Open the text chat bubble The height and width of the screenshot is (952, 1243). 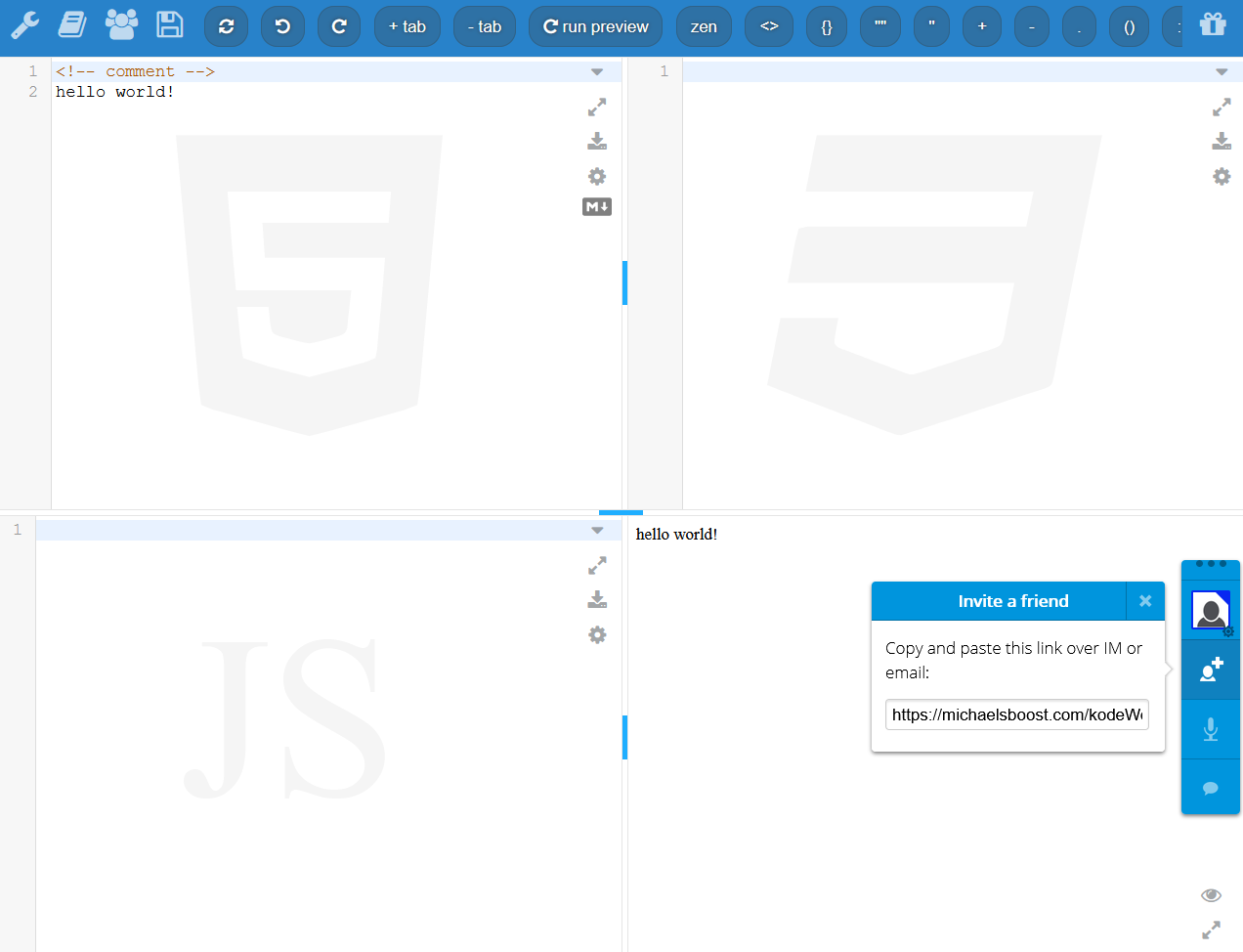tap(1211, 788)
